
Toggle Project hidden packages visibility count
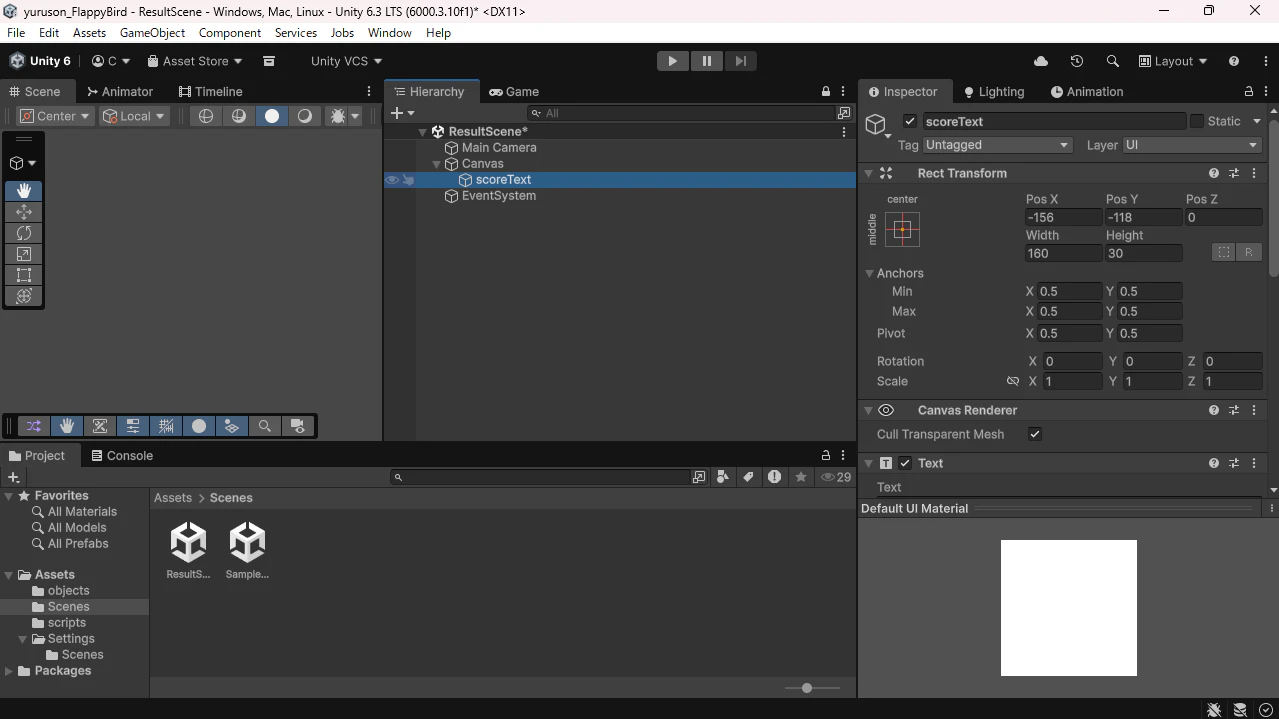(x=836, y=477)
